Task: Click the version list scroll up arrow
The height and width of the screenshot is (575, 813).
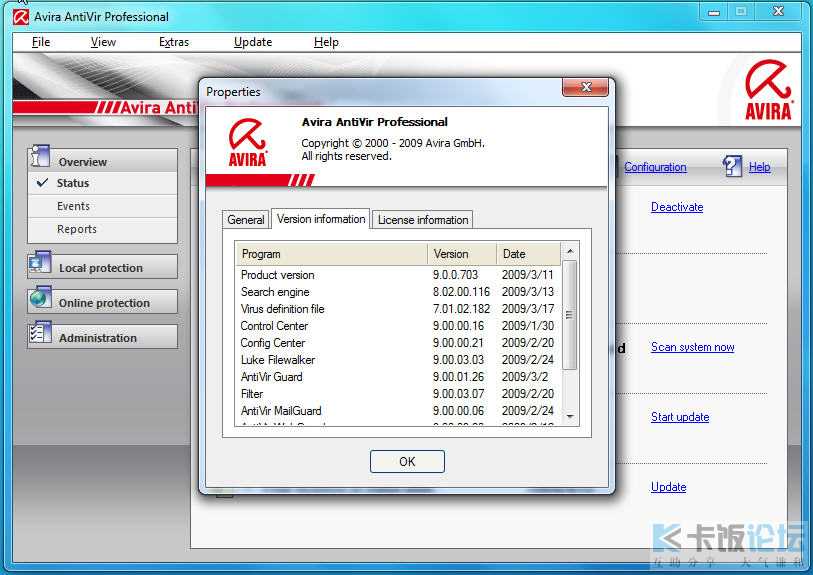Action: click(x=570, y=251)
